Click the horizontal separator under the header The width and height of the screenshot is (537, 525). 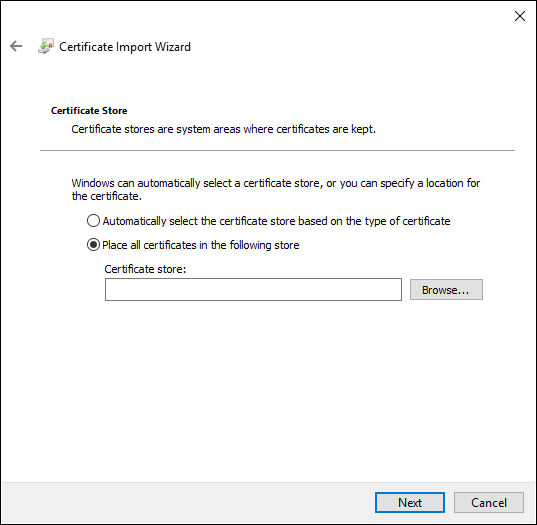pos(277,150)
